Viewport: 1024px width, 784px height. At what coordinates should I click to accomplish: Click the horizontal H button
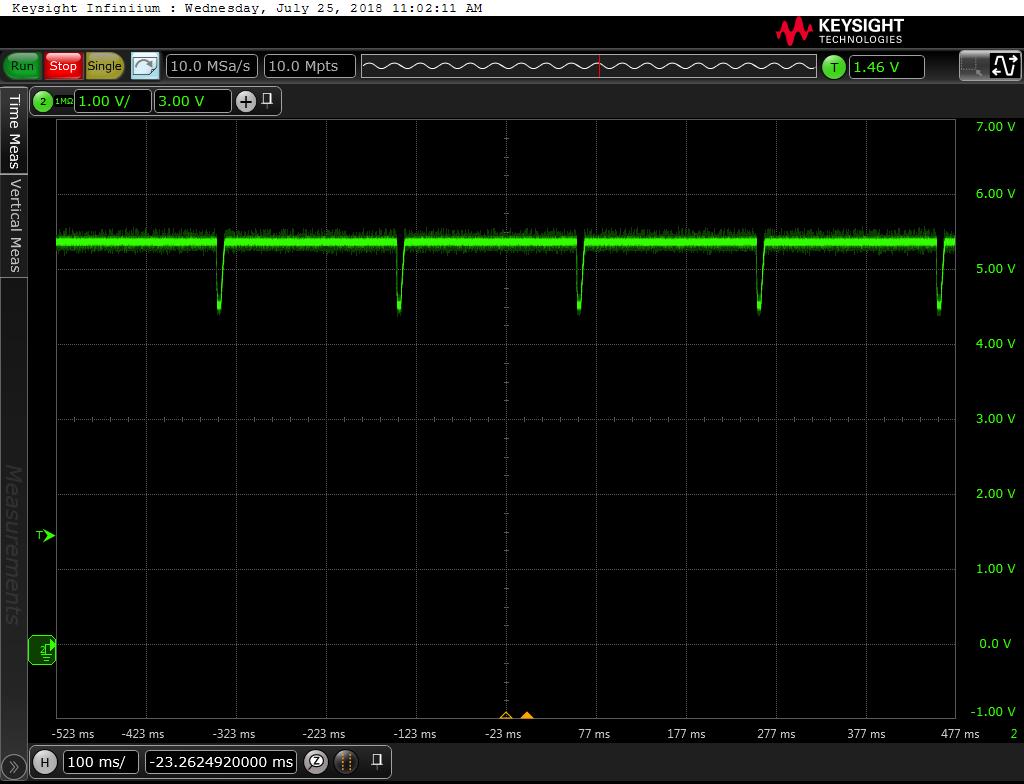pyautogui.click(x=44, y=762)
